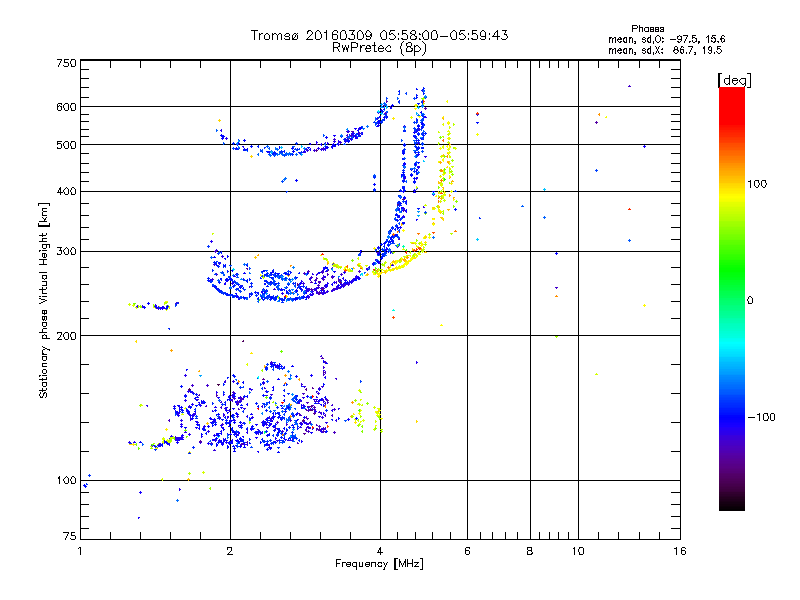Click the 'Frequency [MHz]' axis label
800x600 pixels.
click(x=380, y=564)
